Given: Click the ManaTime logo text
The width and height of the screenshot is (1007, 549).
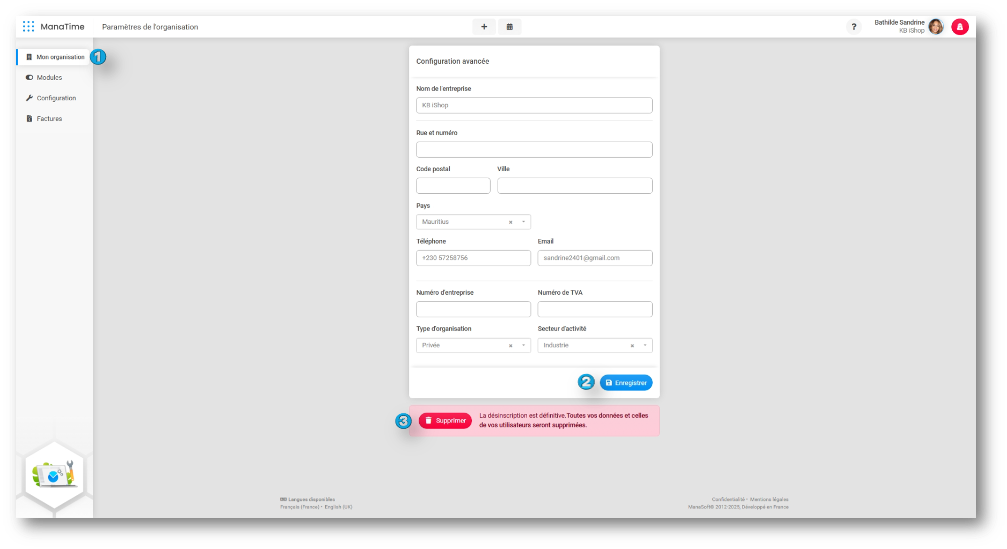Looking at the screenshot, I should coord(62,26).
